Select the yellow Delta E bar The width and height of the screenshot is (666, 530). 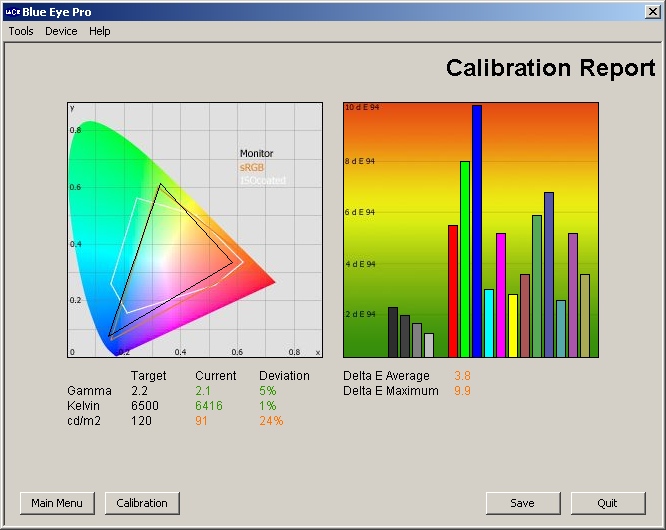(x=513, y=325)
